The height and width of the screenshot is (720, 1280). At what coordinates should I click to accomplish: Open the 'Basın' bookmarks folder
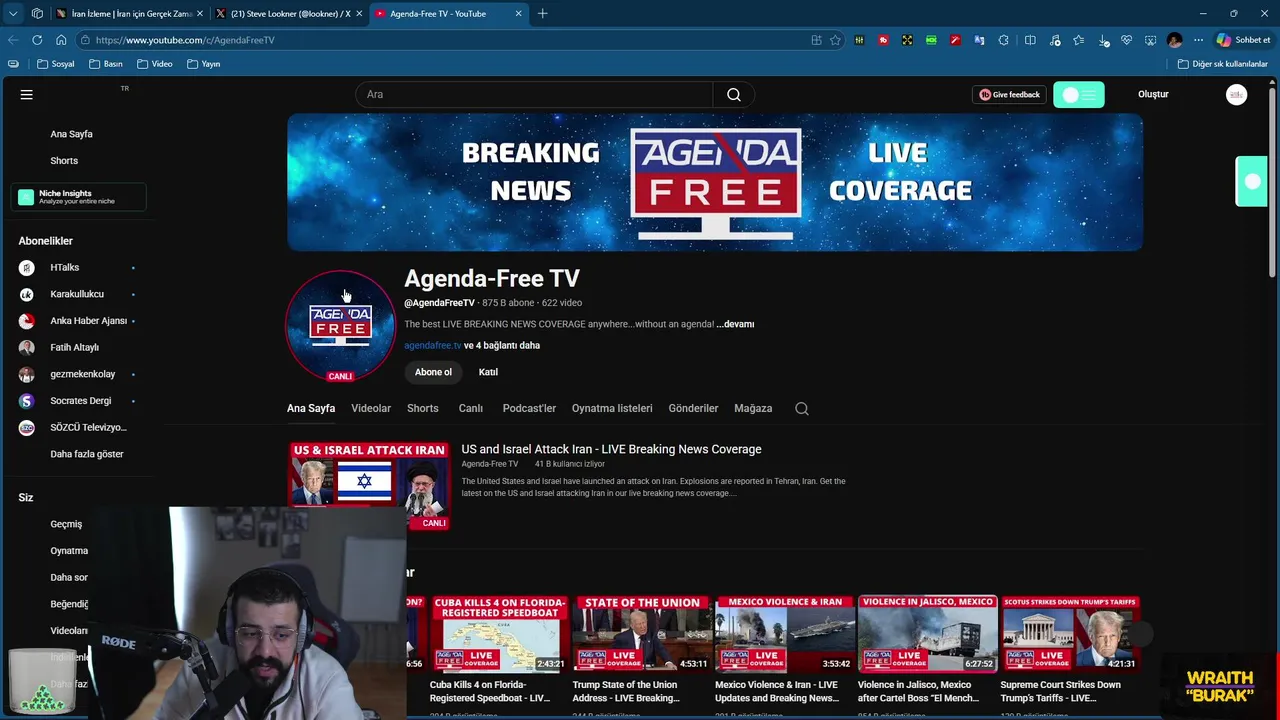106,64
